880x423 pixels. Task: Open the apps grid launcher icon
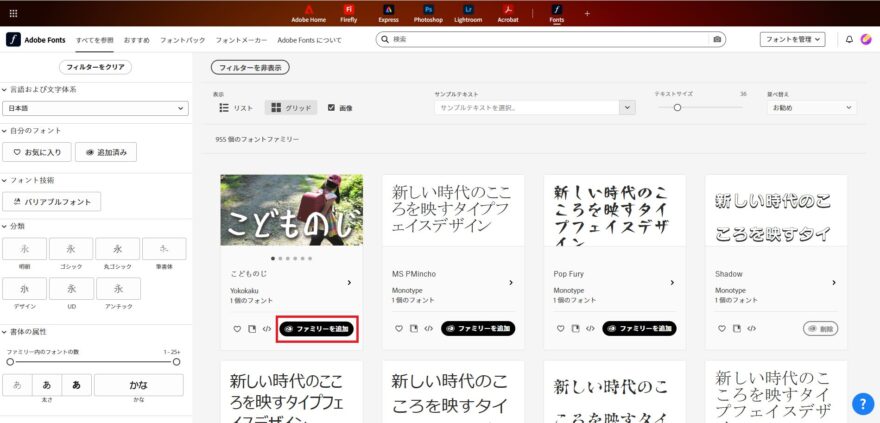(13, 13)
